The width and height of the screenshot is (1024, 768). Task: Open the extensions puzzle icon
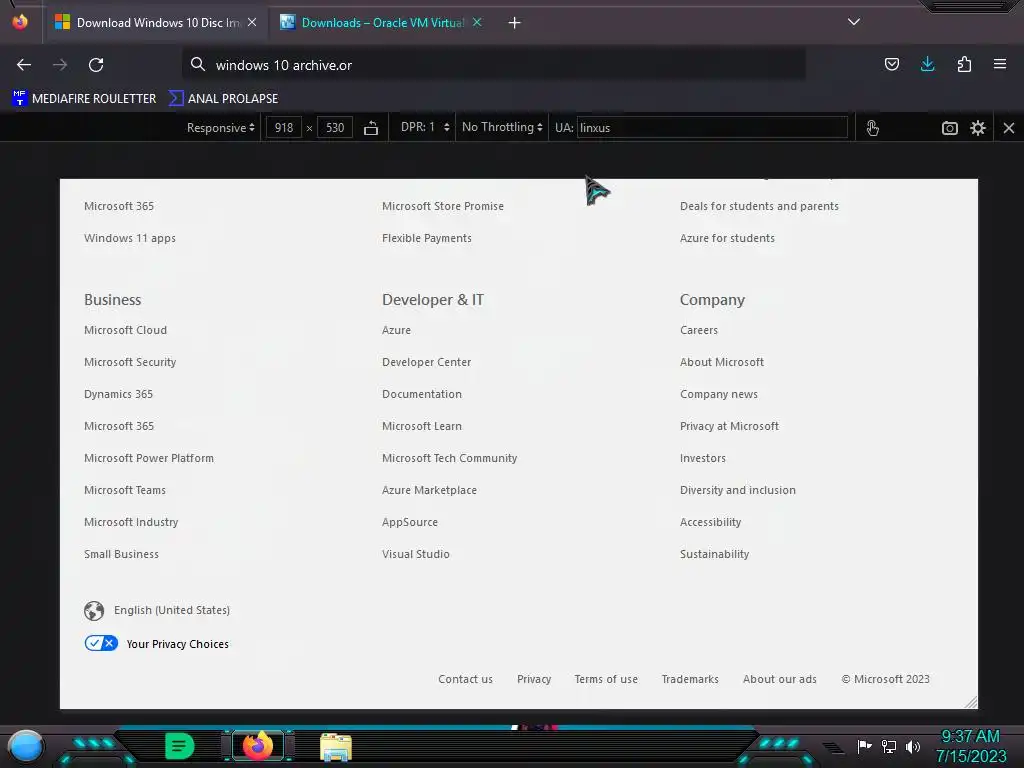(x=964, y=64)
